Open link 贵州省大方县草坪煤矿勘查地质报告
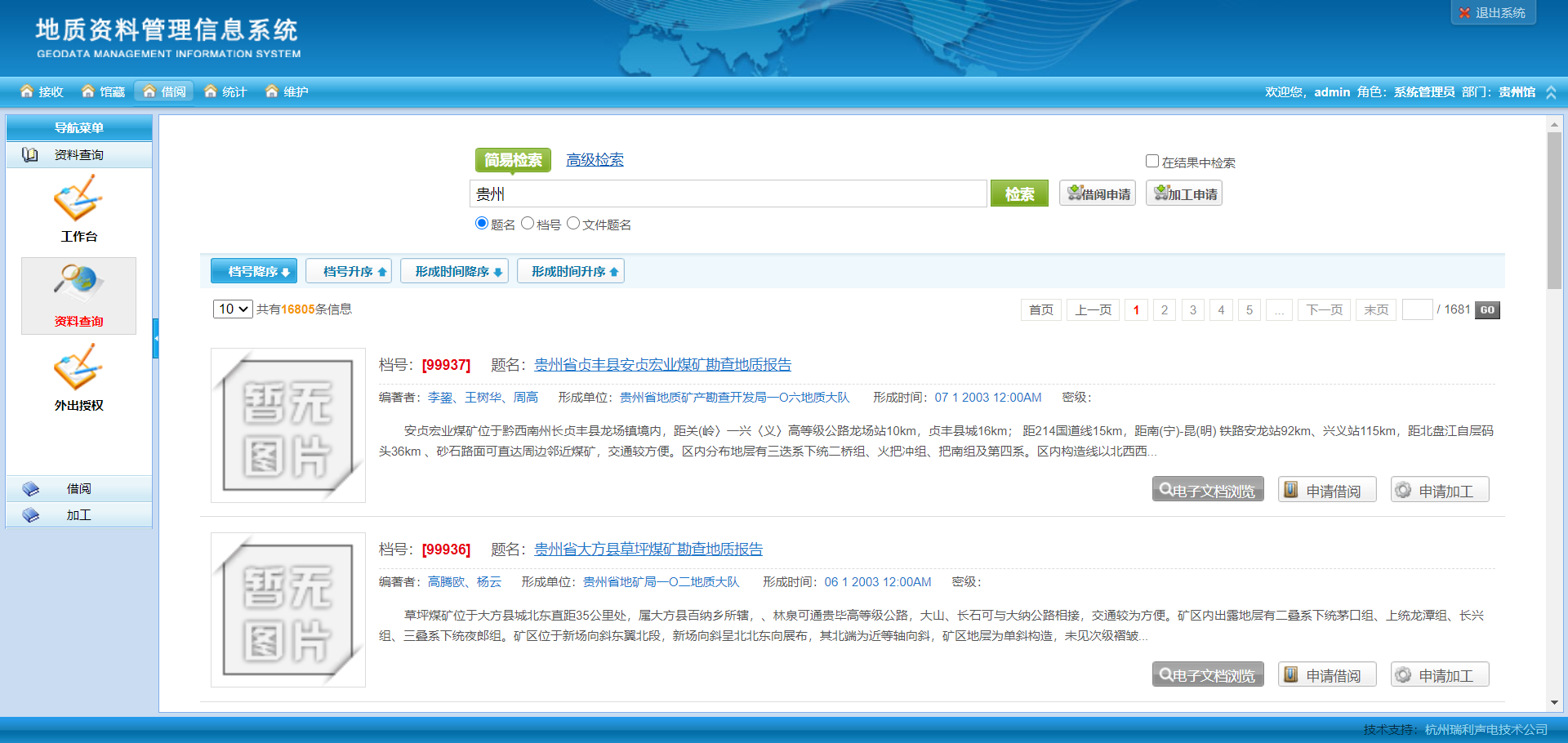The width and height of the screenshot is (1568, 743). 648,549
